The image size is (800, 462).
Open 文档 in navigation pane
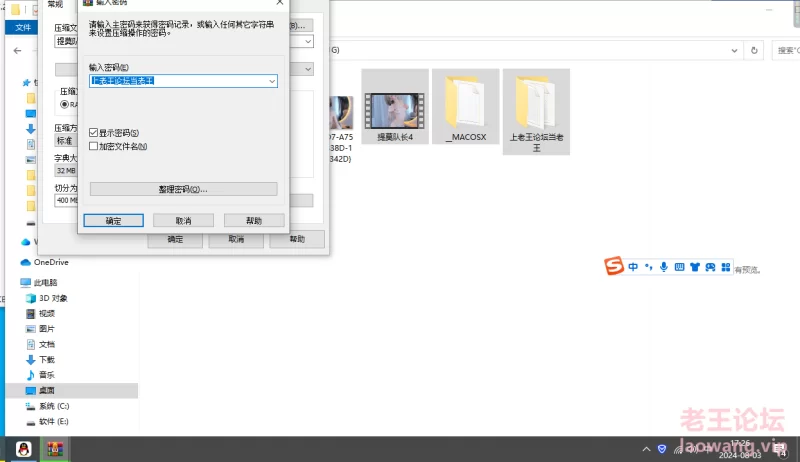tap(46, 344)
